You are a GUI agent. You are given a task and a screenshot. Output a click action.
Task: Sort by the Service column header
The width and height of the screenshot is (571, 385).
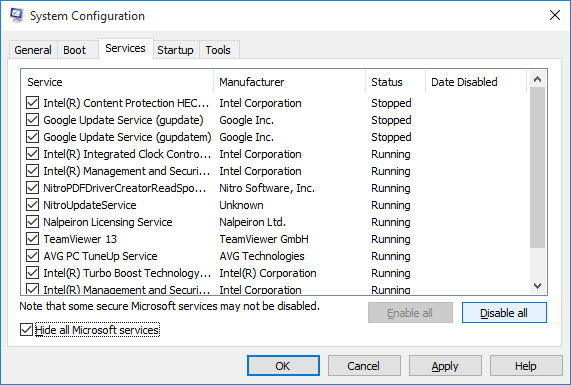pos(118,82)
